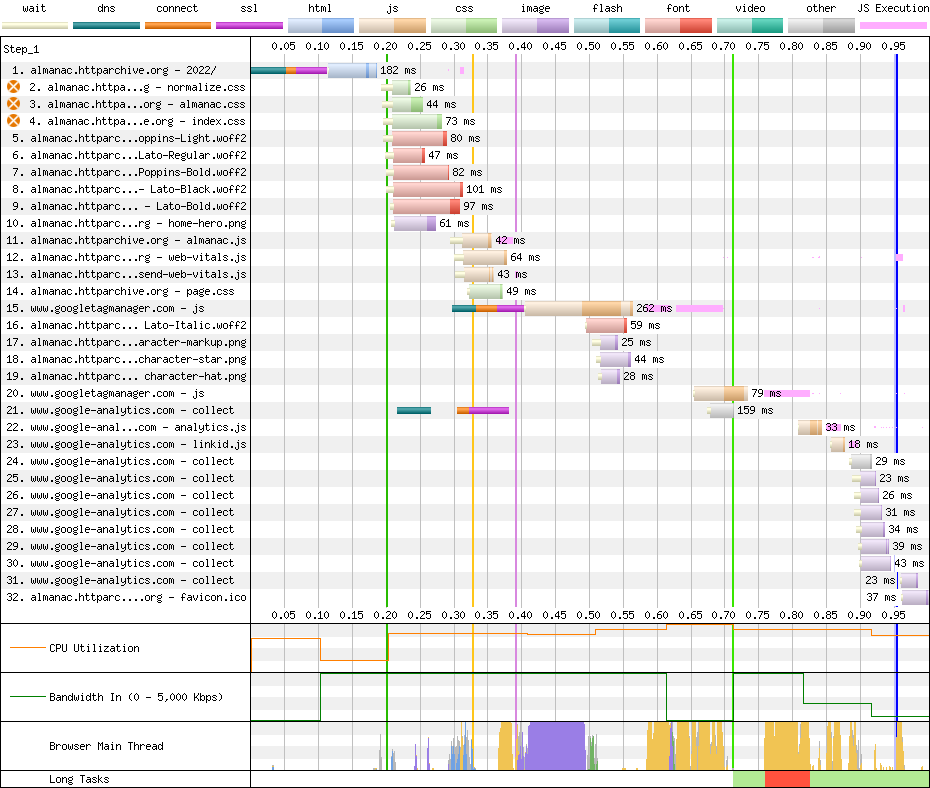Click the orange connect legend swatch
930x788 pixels.
click(177, 24)
